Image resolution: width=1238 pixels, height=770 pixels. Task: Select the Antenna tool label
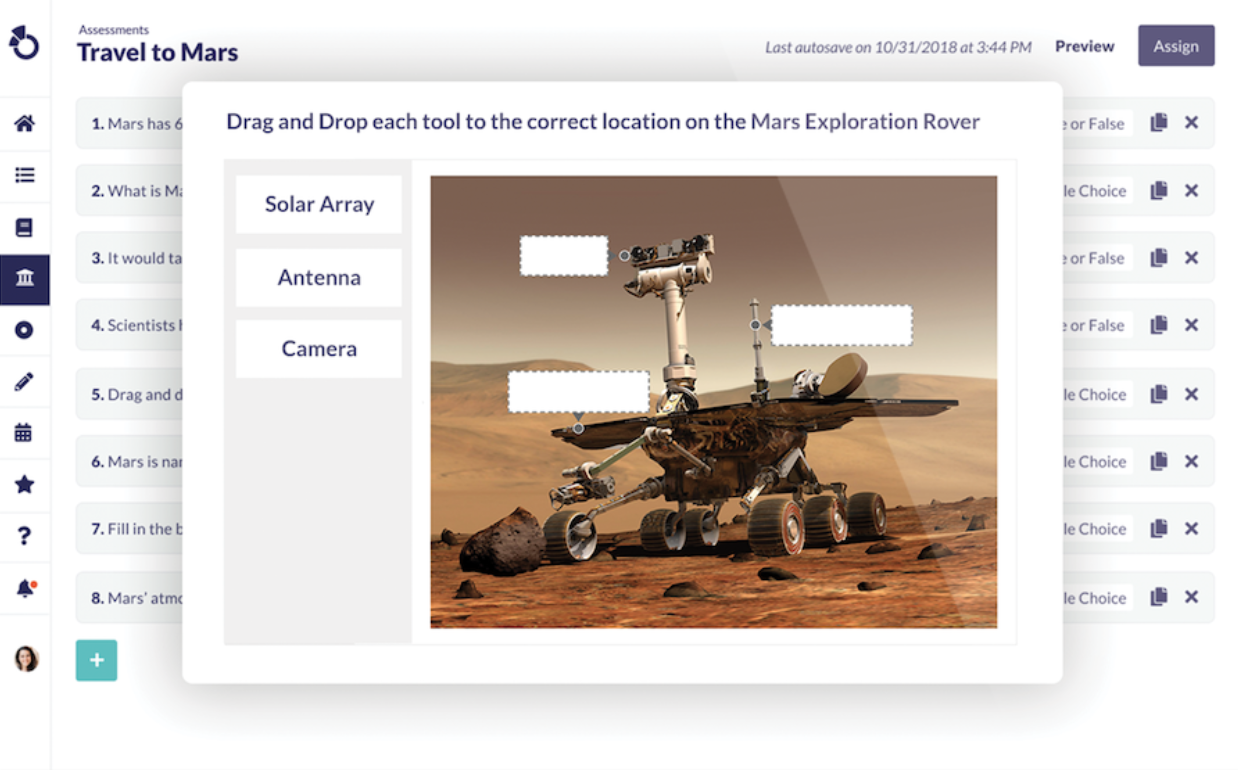pos(319,277)
